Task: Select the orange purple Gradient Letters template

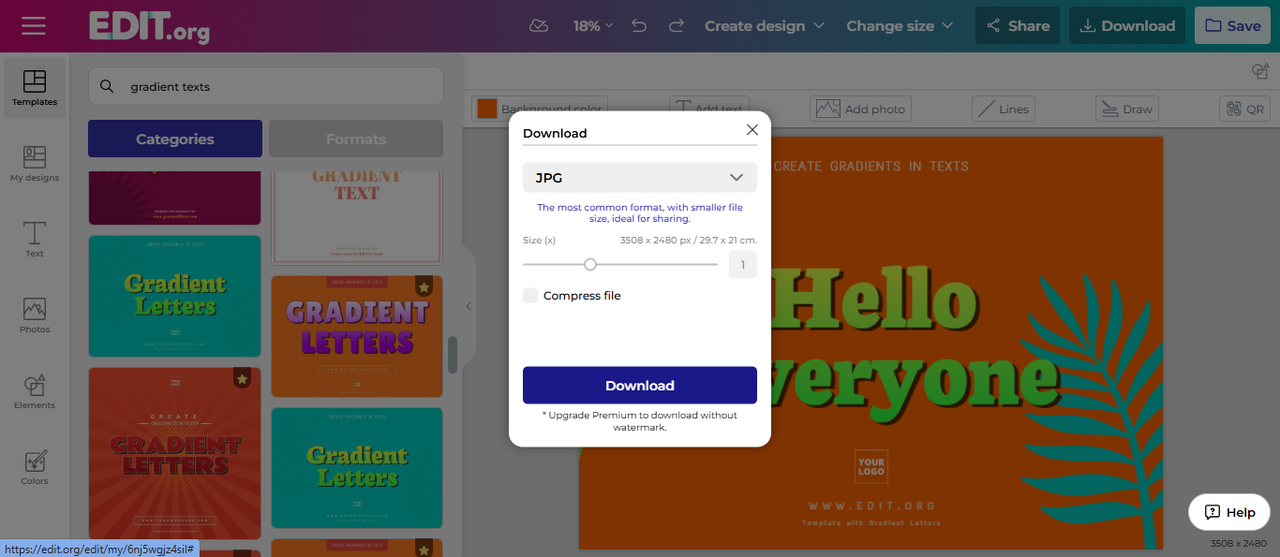Action: coord(357,336)
